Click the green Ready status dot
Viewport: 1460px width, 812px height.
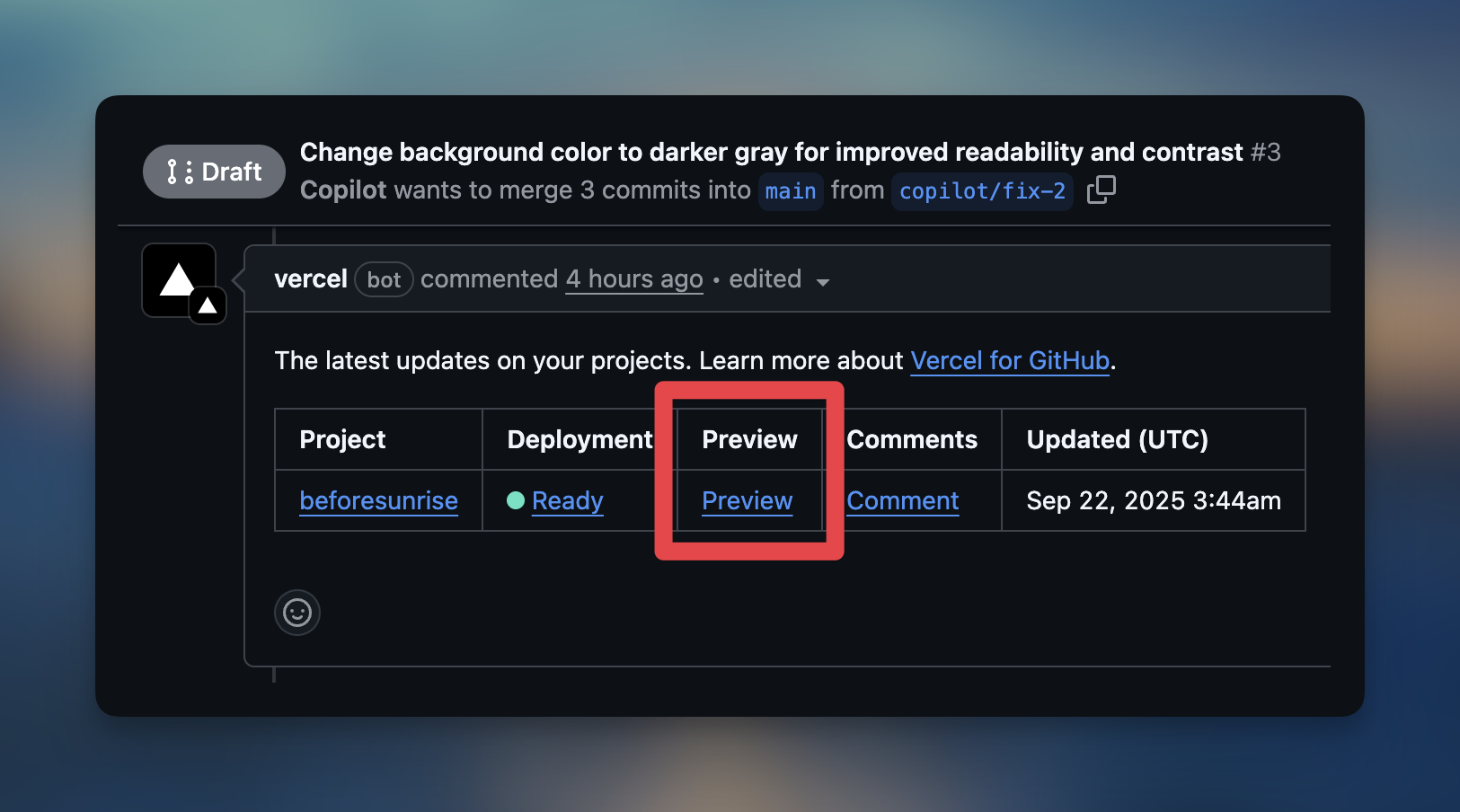pos(516,500)
